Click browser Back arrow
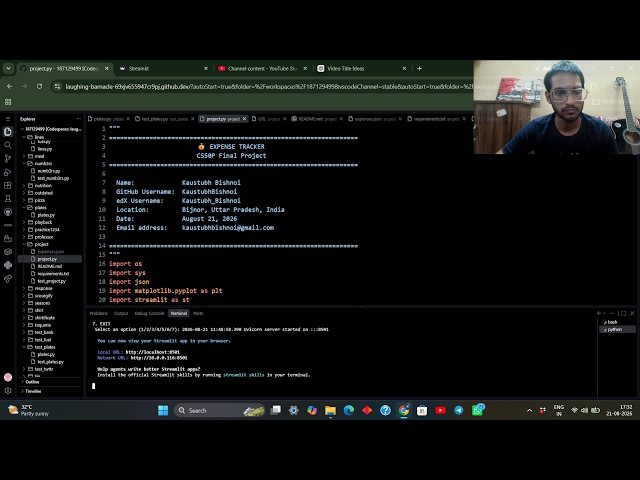The height and width of the screenshot is (480, 640). click(x=9, y=87)
